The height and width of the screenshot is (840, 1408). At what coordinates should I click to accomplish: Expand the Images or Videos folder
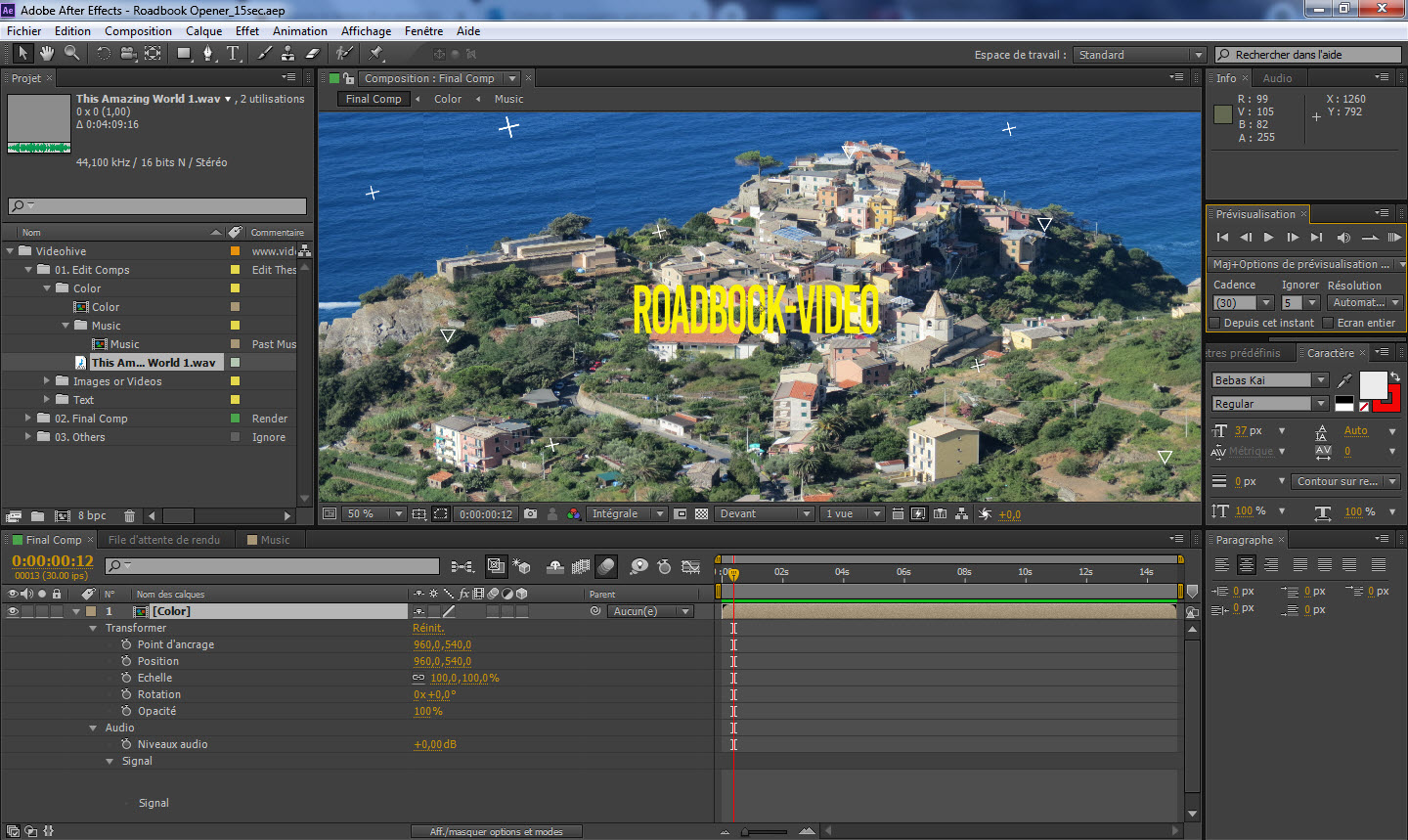(x=46, y=381)
